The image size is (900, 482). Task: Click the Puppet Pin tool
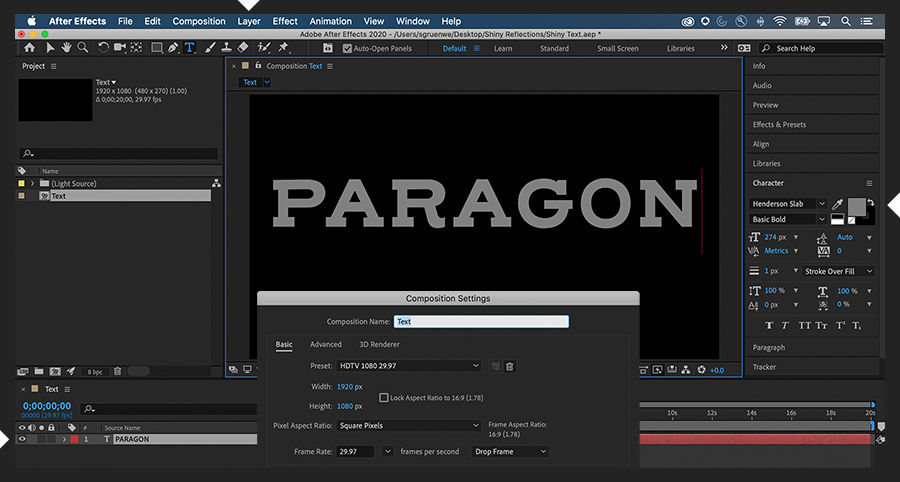click(x=285, y=47)
